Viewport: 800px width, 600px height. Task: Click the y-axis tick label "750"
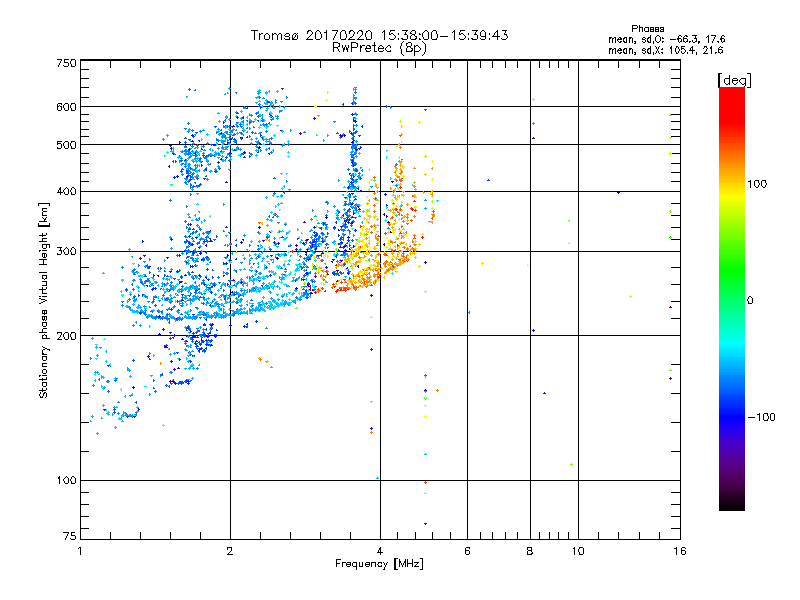66,63
